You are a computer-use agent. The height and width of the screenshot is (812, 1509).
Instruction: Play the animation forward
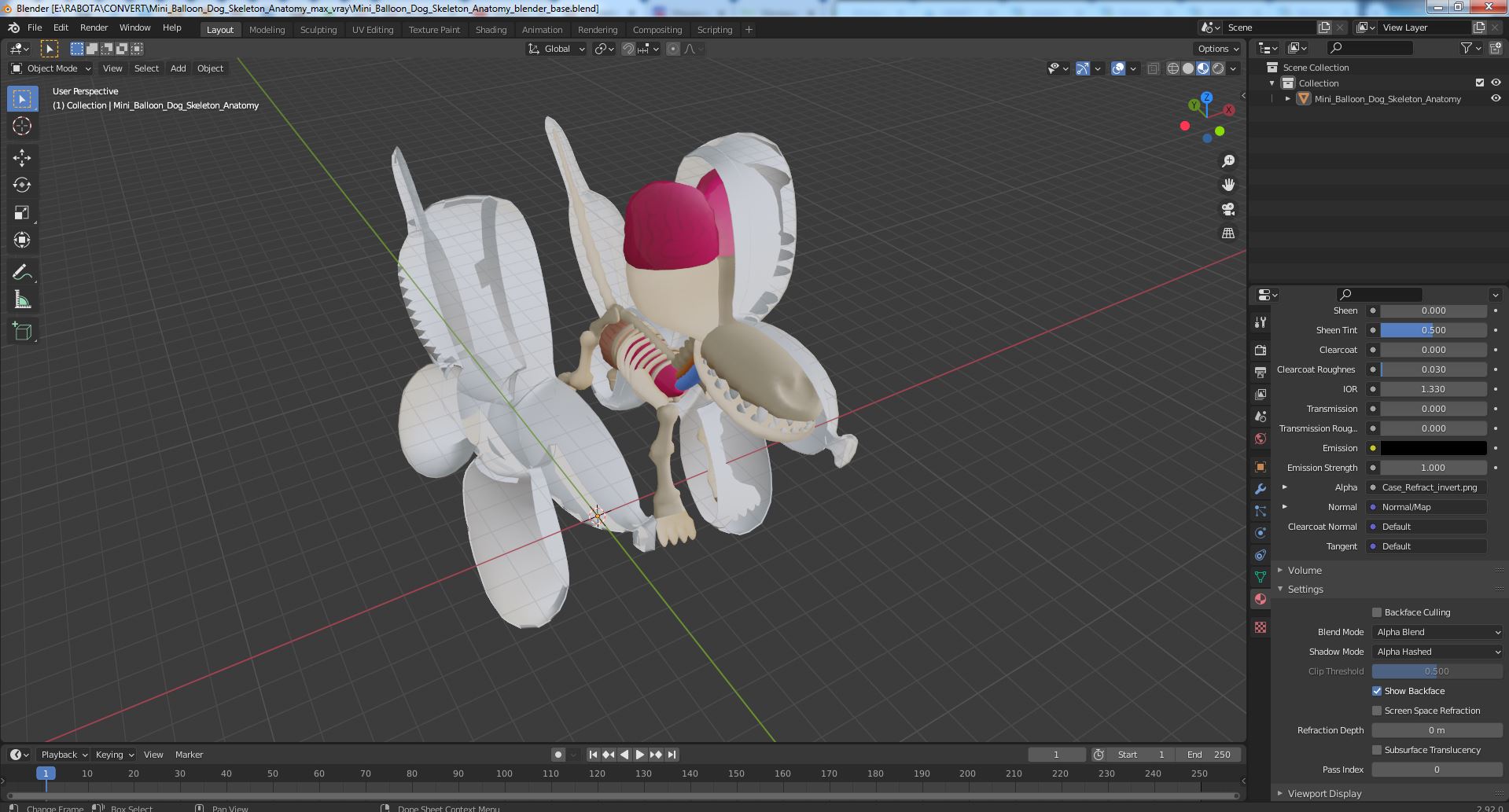640,755
